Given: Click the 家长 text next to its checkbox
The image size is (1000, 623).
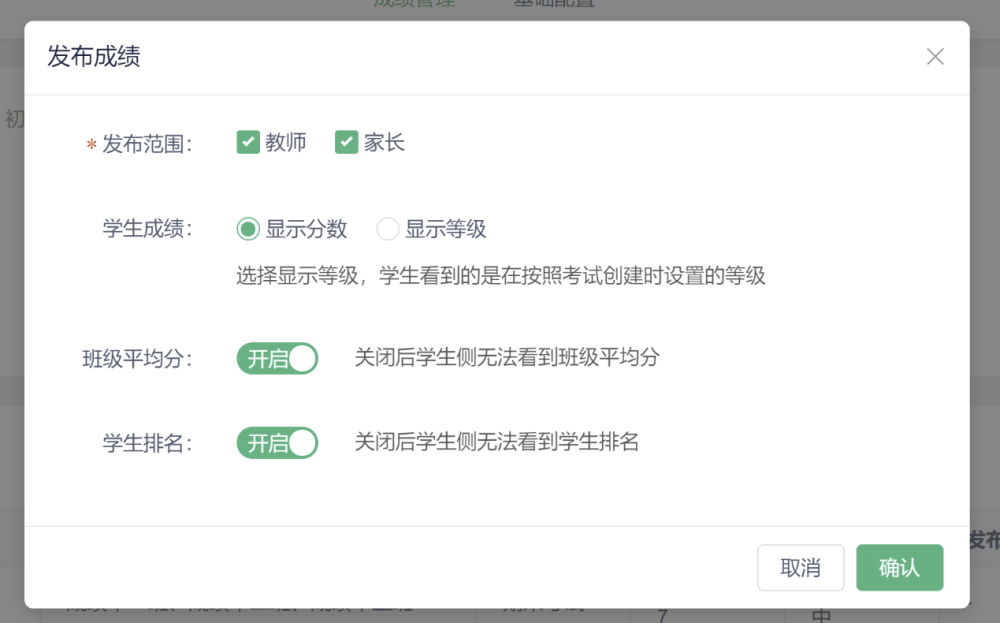Looking at the screenshot, I should tap(385, 143).
